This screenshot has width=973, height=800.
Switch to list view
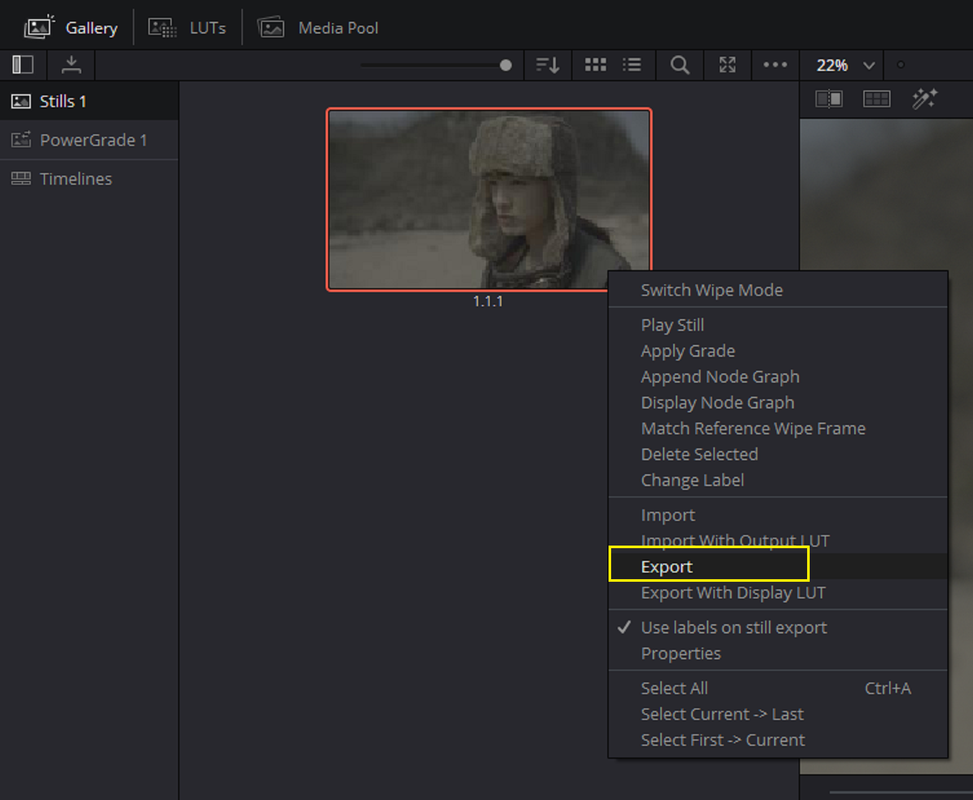(x=632, y=65)
